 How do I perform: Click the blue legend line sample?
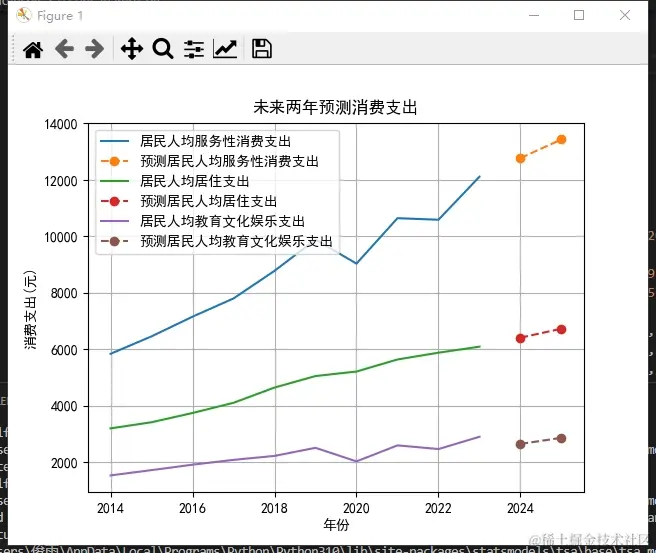pyautogui.click(x=115, y=141)
